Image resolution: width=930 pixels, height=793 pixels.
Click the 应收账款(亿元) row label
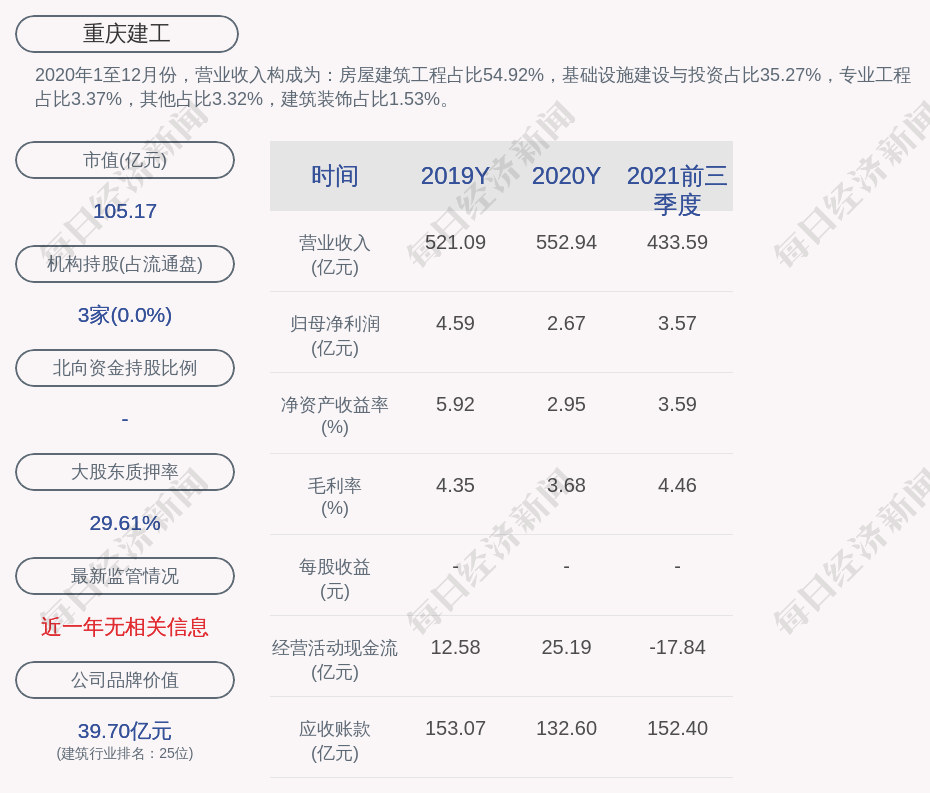pos(335,741)
